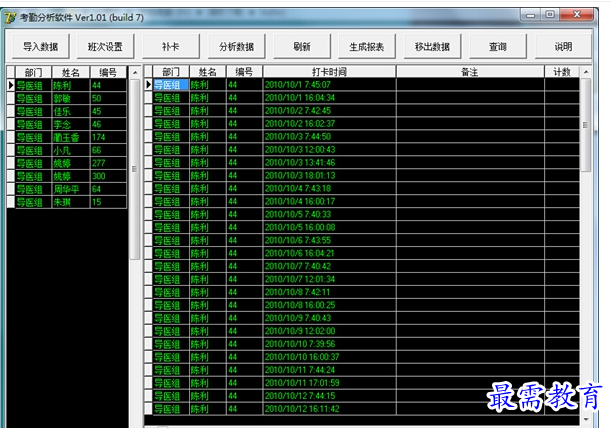This screenshot has height=428, width=611.
Task: Select employee 李念 with 编号 46
Action: 71,124
